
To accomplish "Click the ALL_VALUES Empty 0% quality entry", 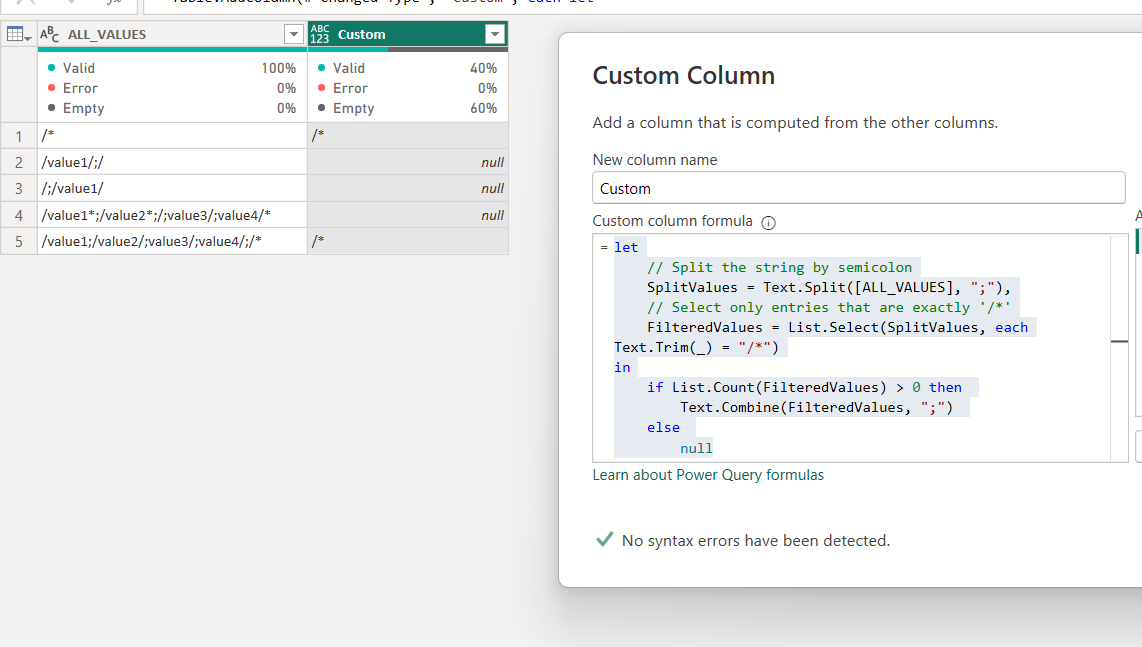I will click(x=172, y=108).
